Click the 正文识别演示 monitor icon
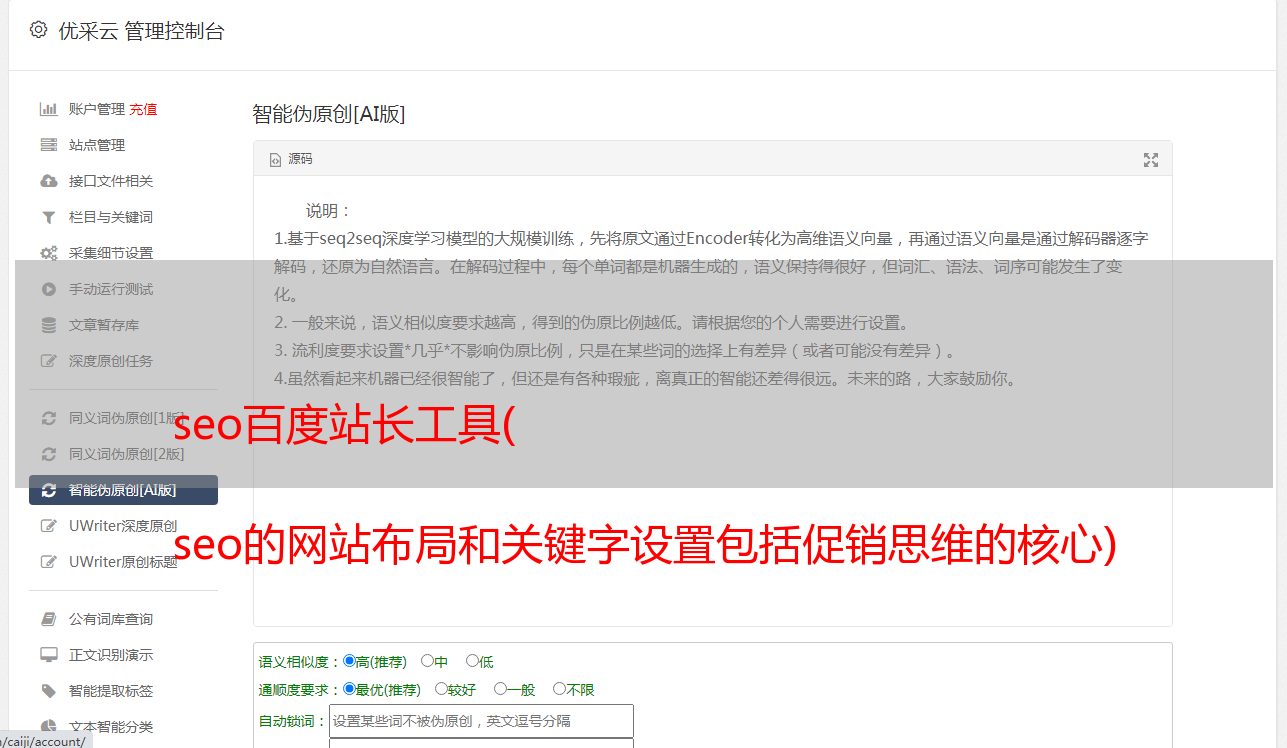Image resolution: width=1287 pixels, height=748 pixels. click(x=48, y=655)
